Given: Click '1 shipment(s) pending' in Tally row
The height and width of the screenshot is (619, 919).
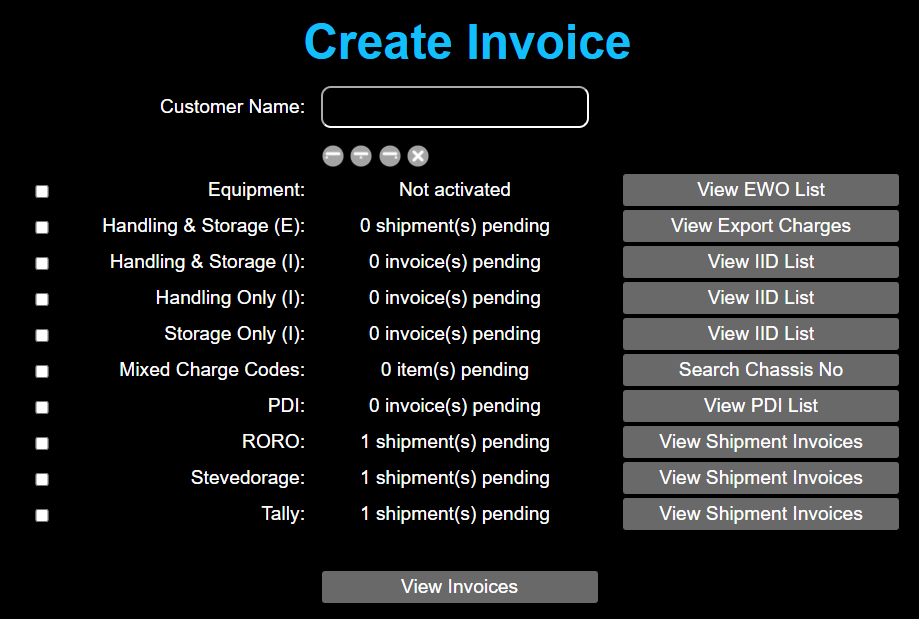Looking at the screenshot, I should pos(455,514).
